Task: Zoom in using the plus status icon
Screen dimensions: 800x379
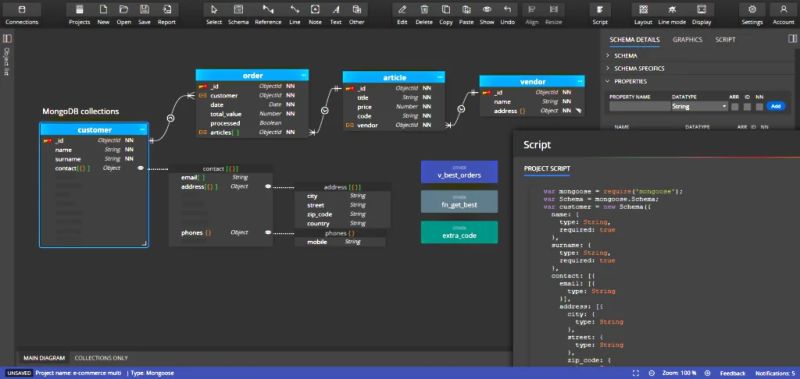Action: coord(708,373)
